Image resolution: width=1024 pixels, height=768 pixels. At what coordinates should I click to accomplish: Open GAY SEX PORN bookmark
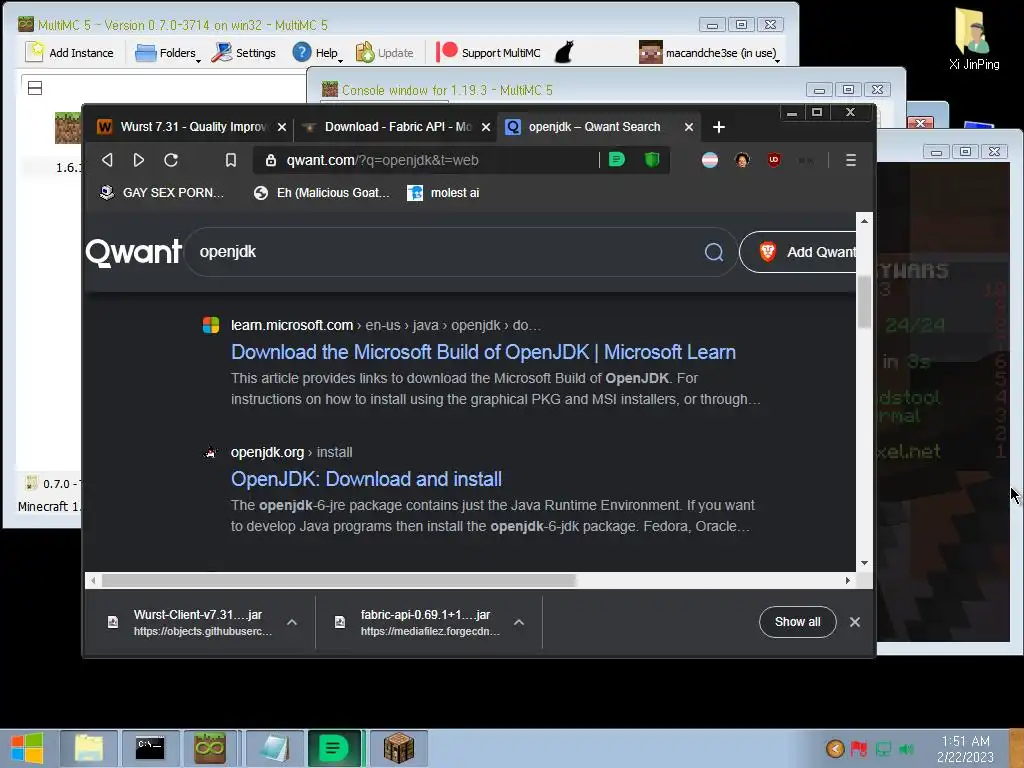[161, 193]
